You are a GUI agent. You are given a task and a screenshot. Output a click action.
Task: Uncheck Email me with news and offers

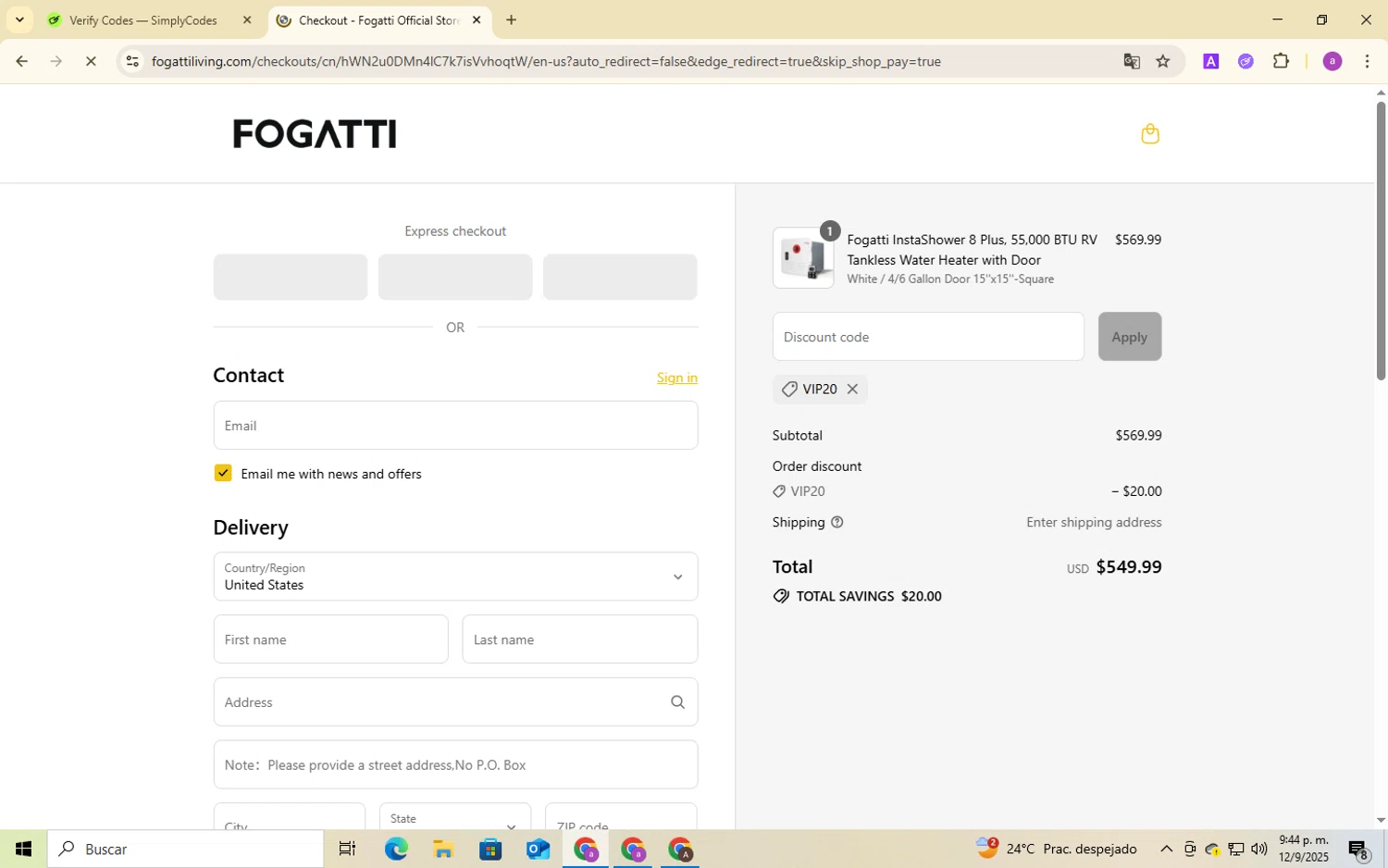click(223, 474)
